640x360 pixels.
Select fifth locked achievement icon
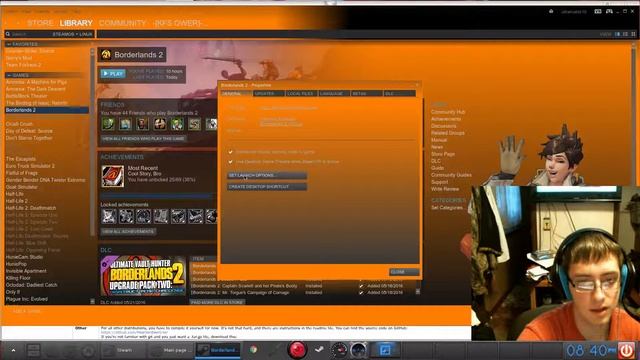178,216
